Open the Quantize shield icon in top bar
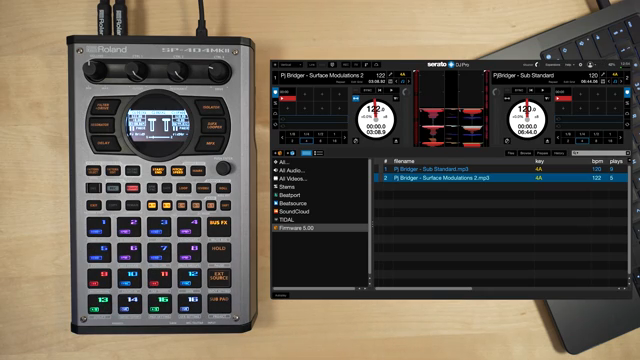This screenshot has width=640, height=360. [x=332, y=64]
